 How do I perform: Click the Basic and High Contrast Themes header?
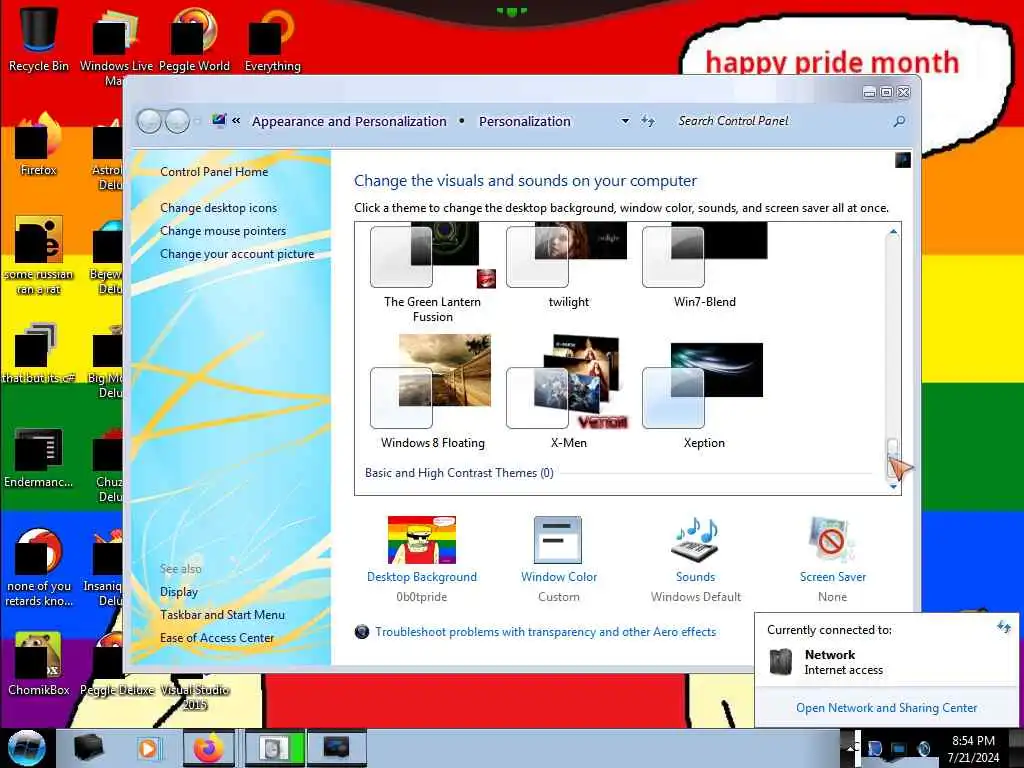(x=459, y=473)
